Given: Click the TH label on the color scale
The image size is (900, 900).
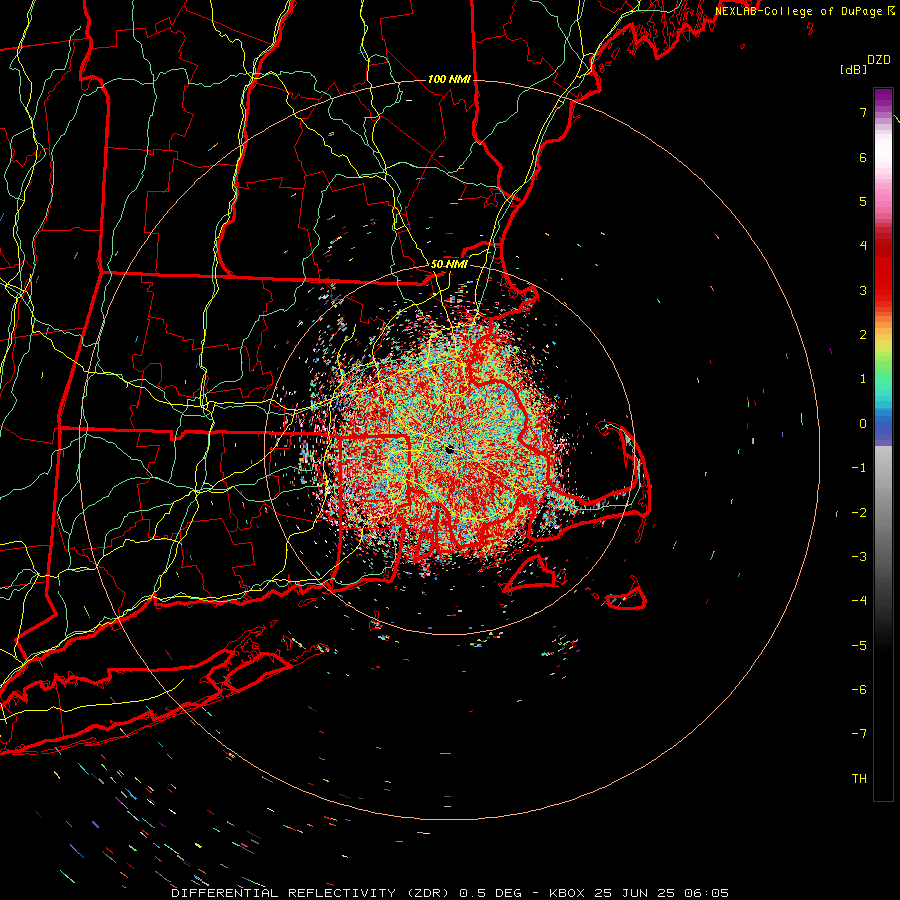Looking at the screenshot, I should click(x=859, y=778).
